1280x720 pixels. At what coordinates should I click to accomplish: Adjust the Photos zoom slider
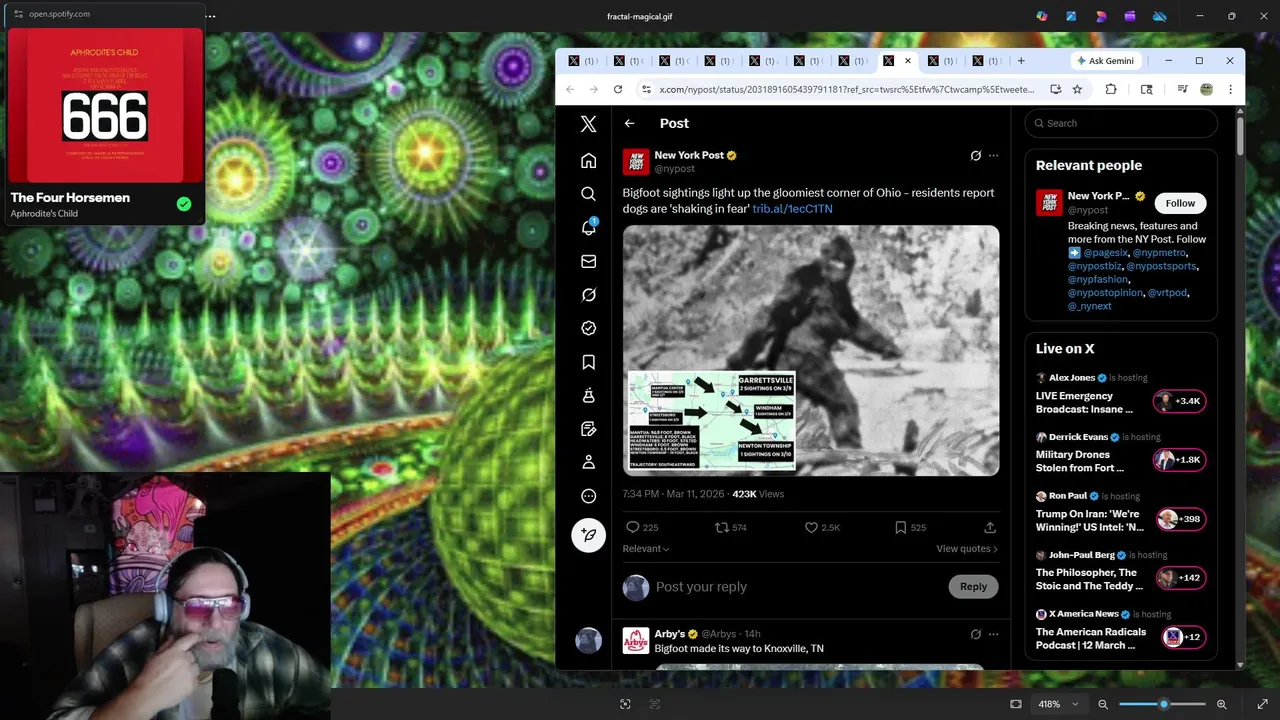[1162, 704]
